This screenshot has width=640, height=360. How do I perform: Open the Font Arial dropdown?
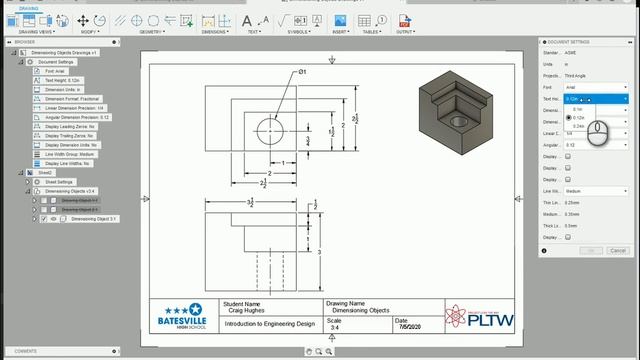coord(596,87)
